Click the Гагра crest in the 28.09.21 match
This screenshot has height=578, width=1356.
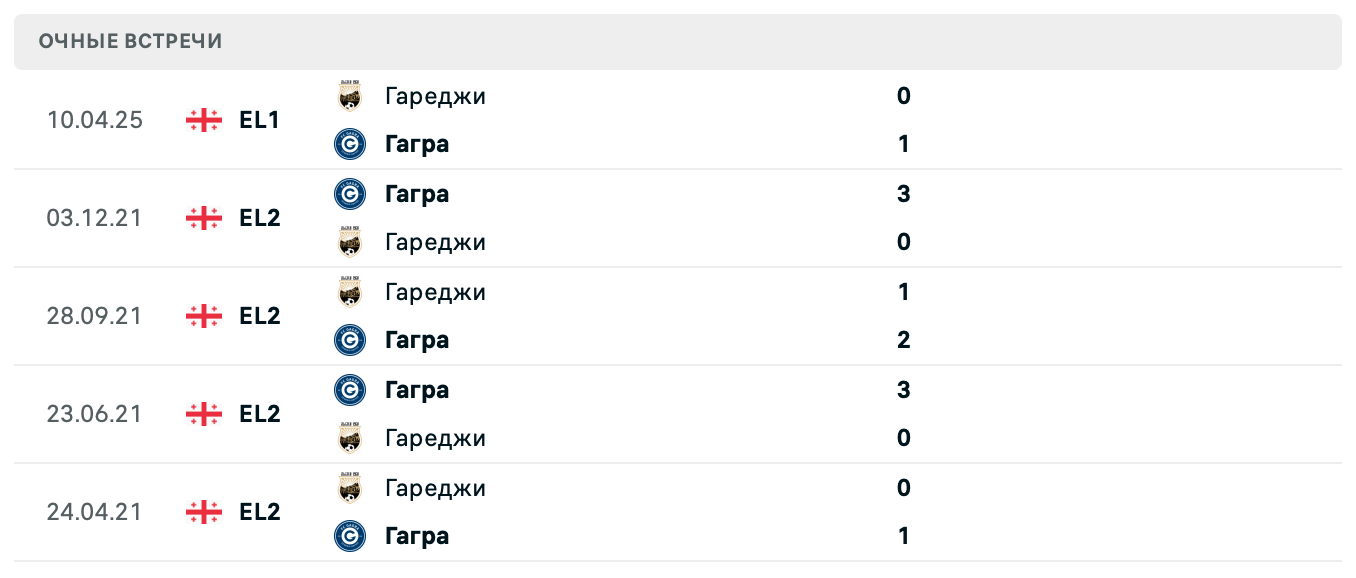click(x=350, y=340)
